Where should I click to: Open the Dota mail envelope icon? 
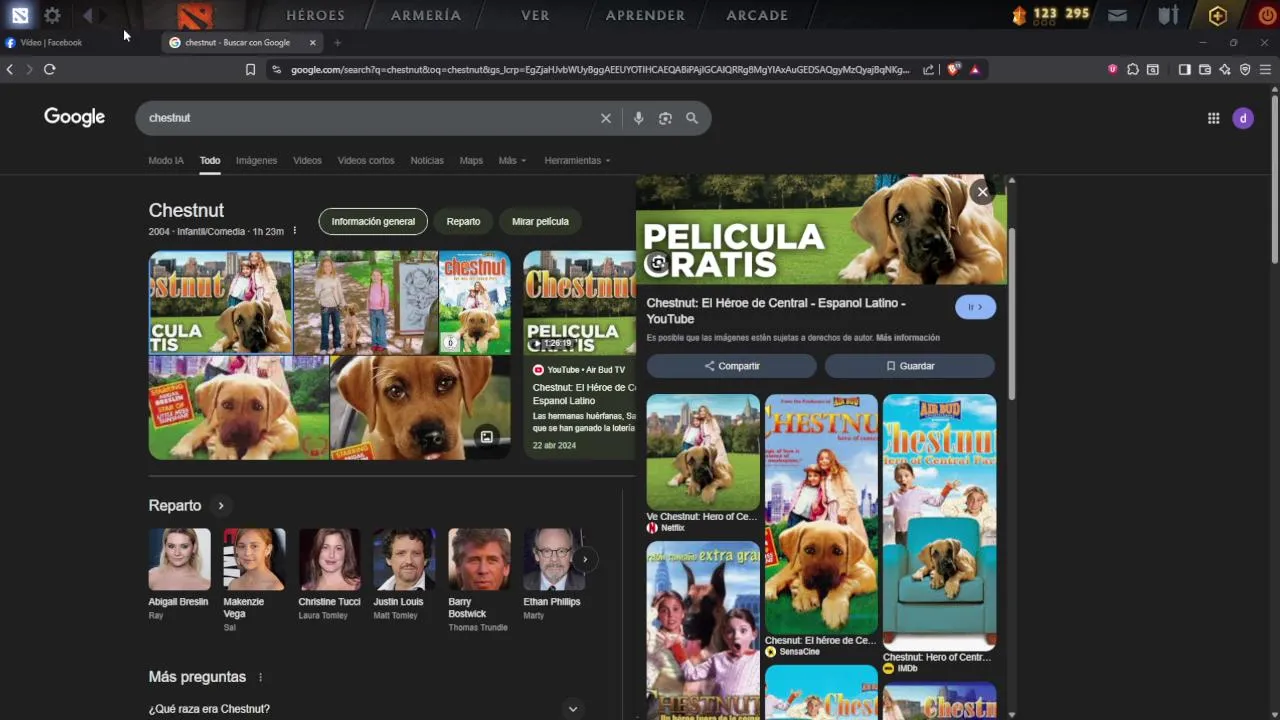point(1117,15)
